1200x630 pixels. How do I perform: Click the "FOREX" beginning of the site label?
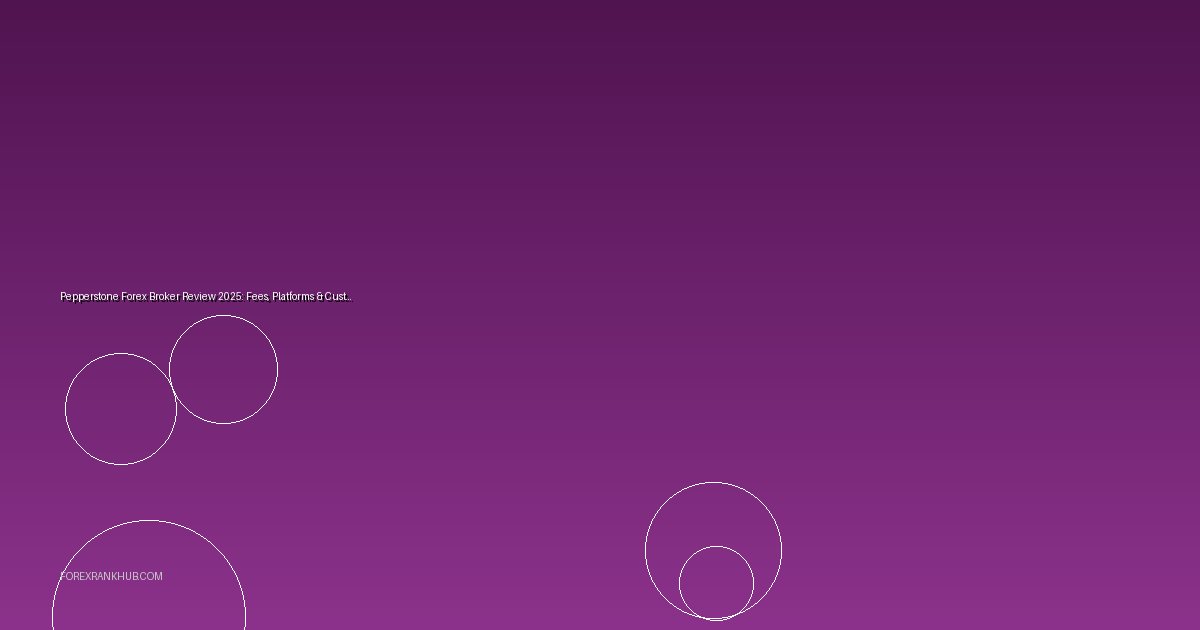click(75, 576)
